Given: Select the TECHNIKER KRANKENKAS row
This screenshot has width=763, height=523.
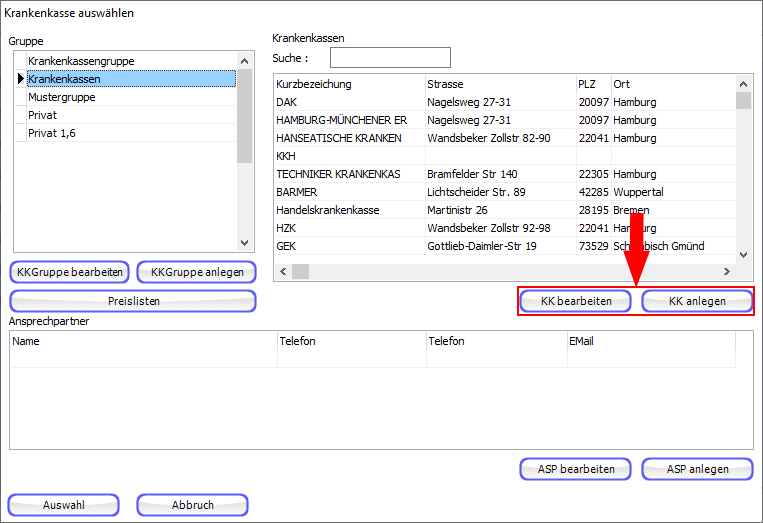Looking at the screenshot, I should (338, 174).
